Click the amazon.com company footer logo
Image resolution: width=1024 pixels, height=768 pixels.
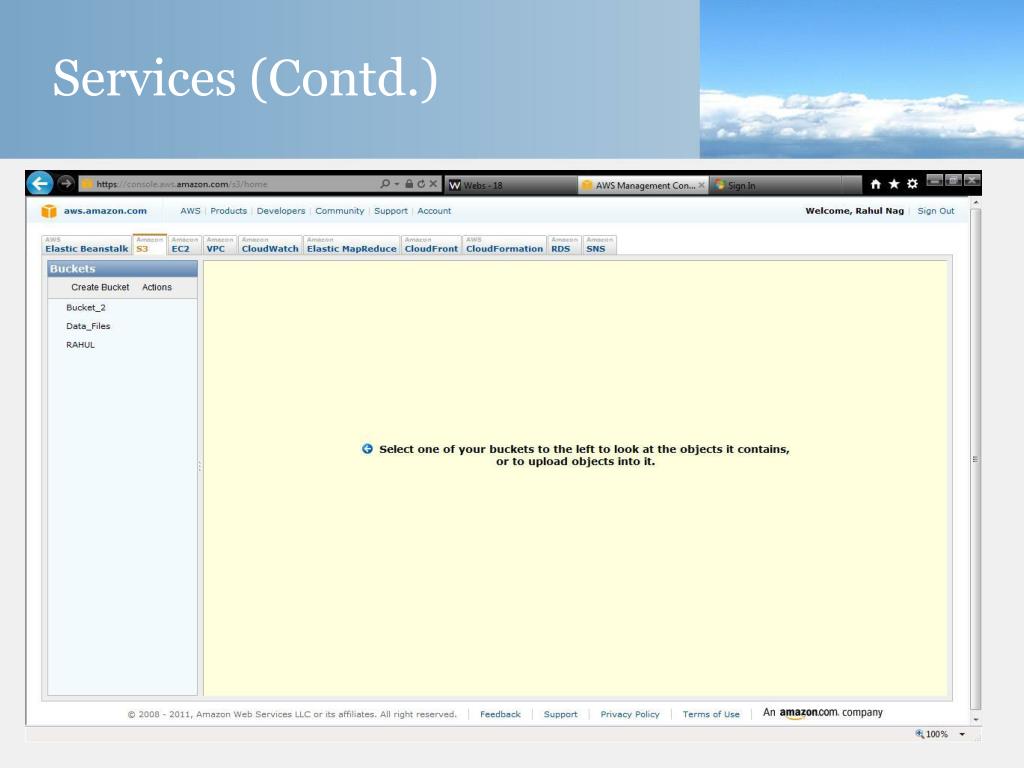[x=823, y=713]
